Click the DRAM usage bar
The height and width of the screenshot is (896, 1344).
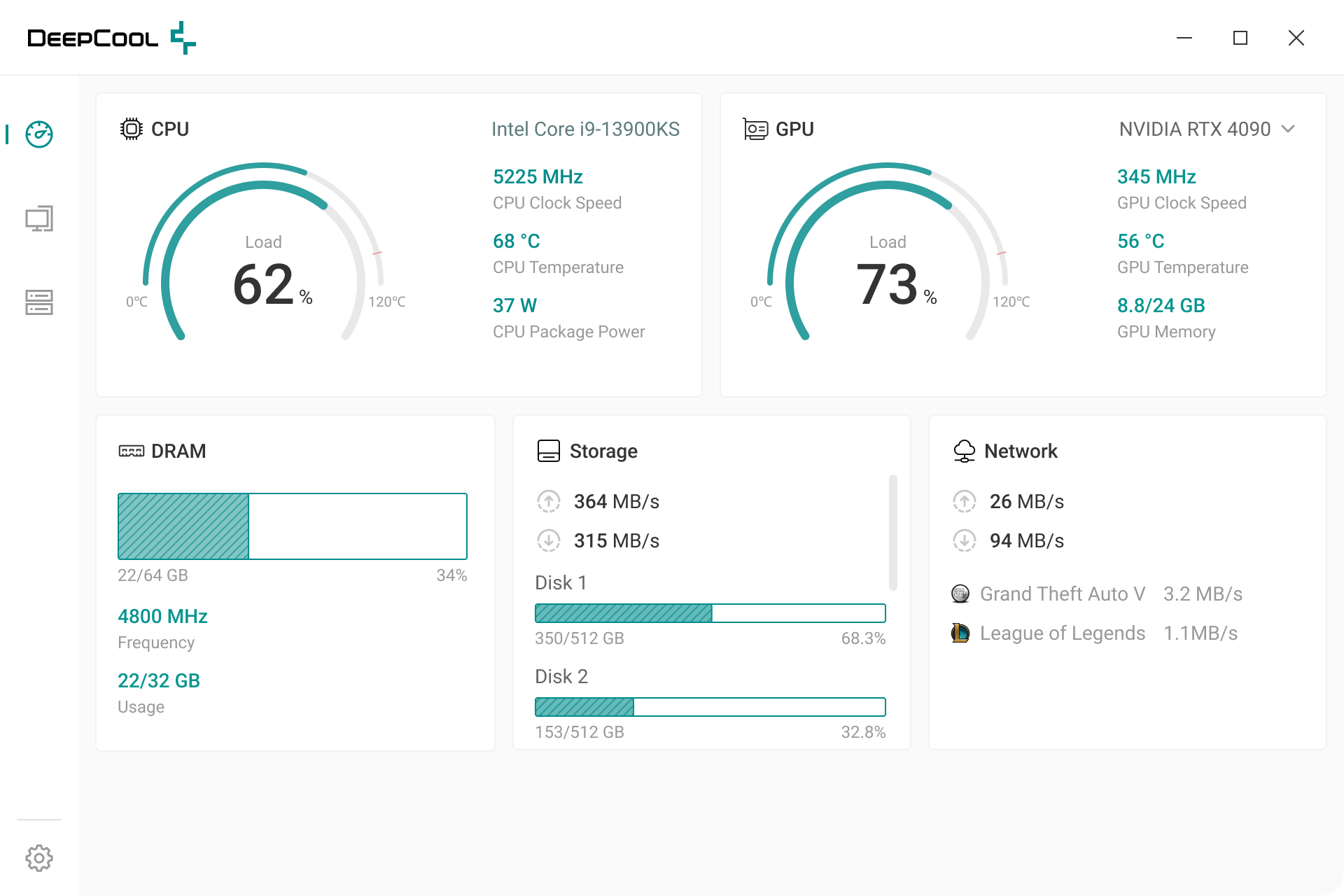pos(292,526)
